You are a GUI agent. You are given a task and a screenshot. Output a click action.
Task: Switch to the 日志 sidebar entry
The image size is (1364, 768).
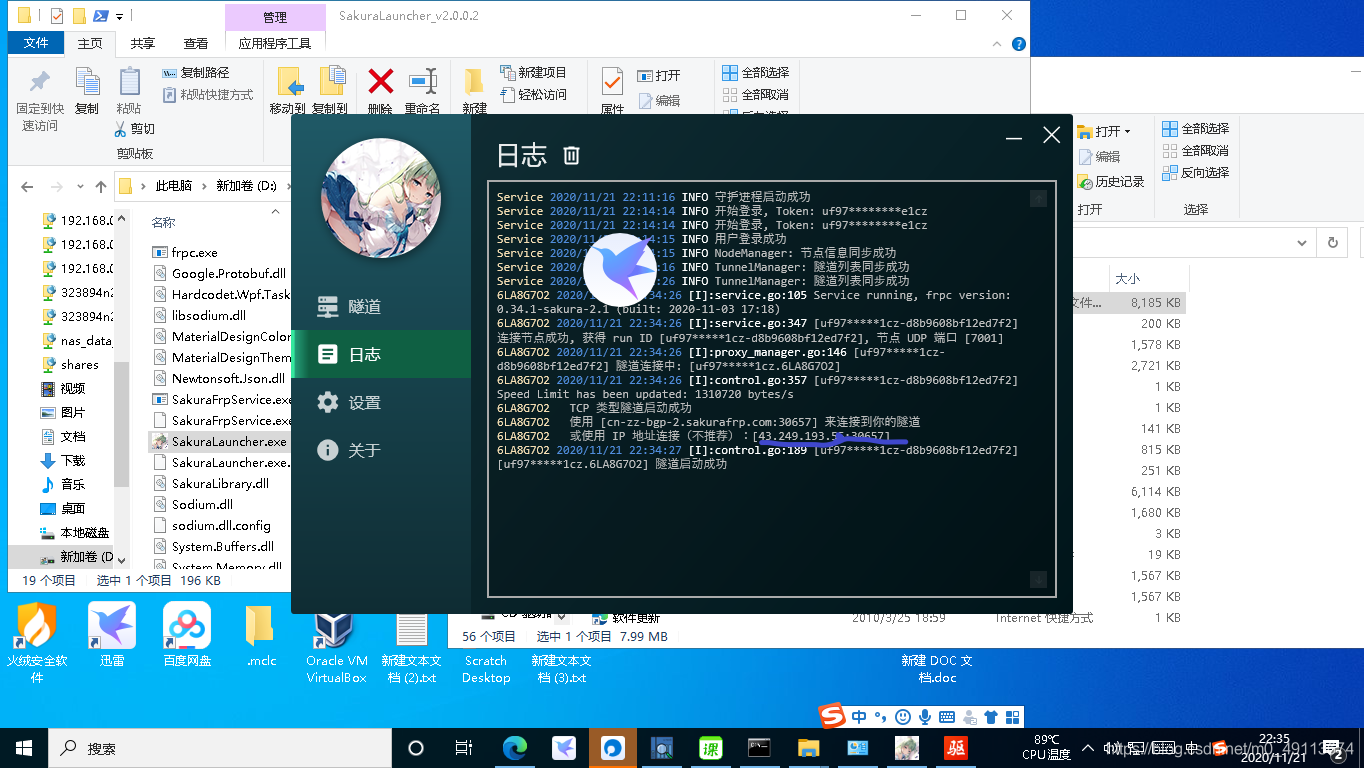(380, 354)
